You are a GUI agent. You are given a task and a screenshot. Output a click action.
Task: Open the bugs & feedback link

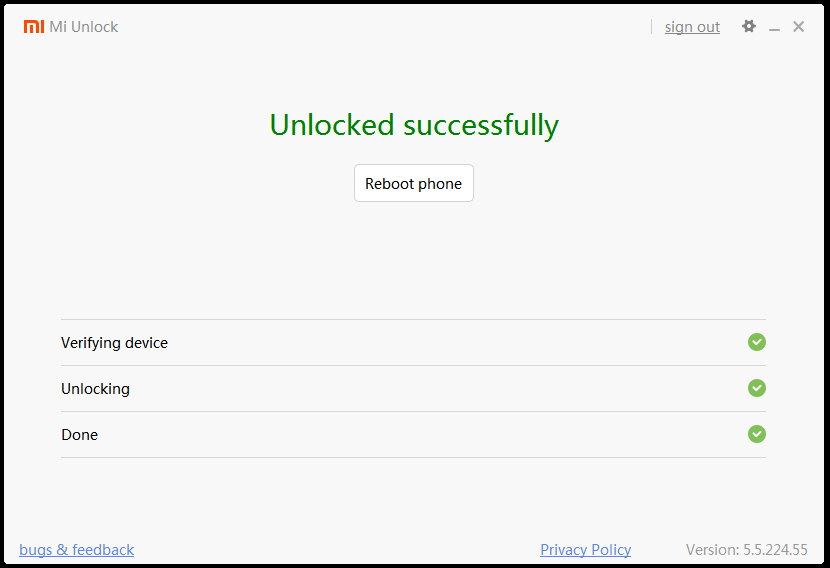76,550
